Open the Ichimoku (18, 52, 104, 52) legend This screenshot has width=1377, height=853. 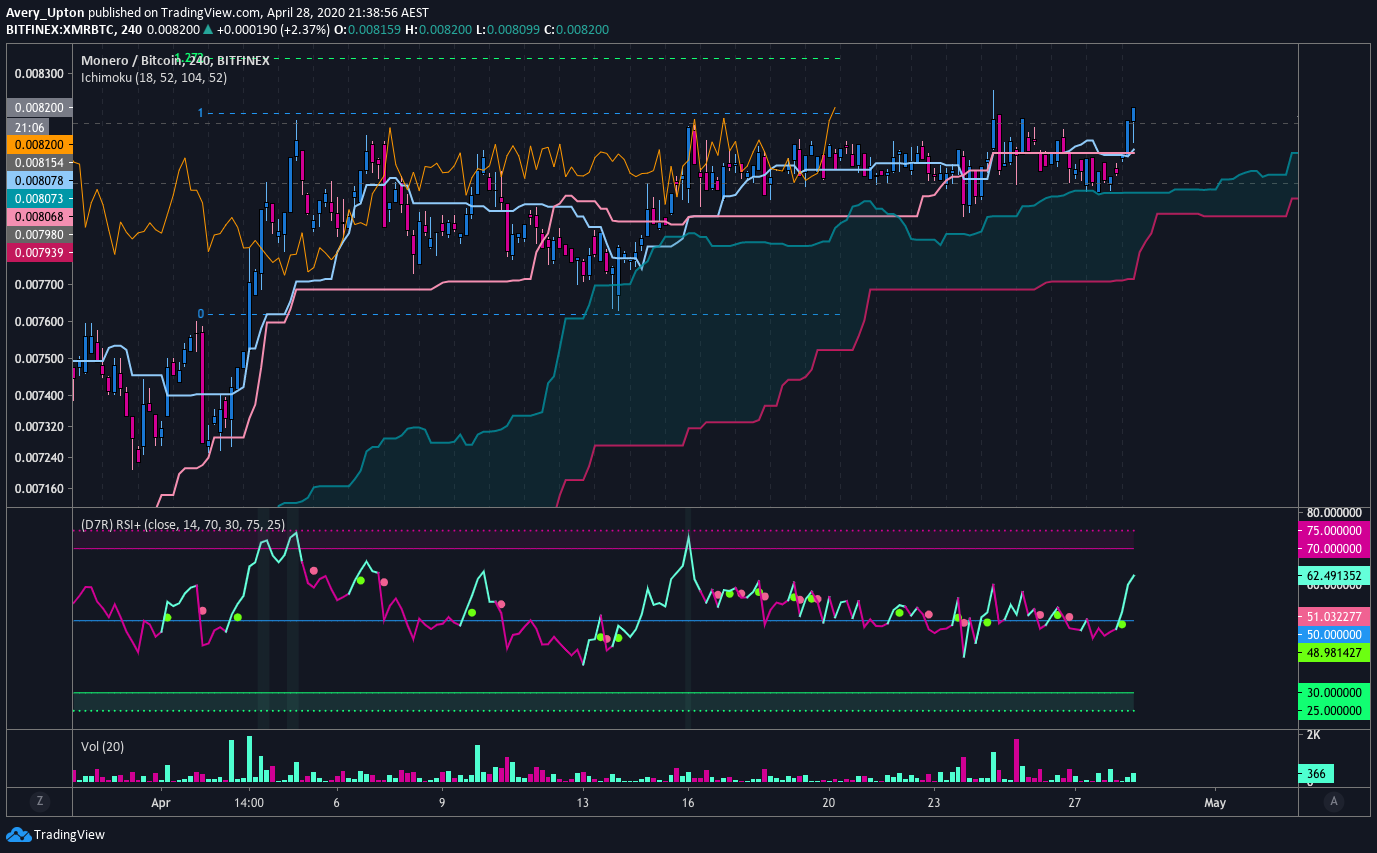click(154, 77)
